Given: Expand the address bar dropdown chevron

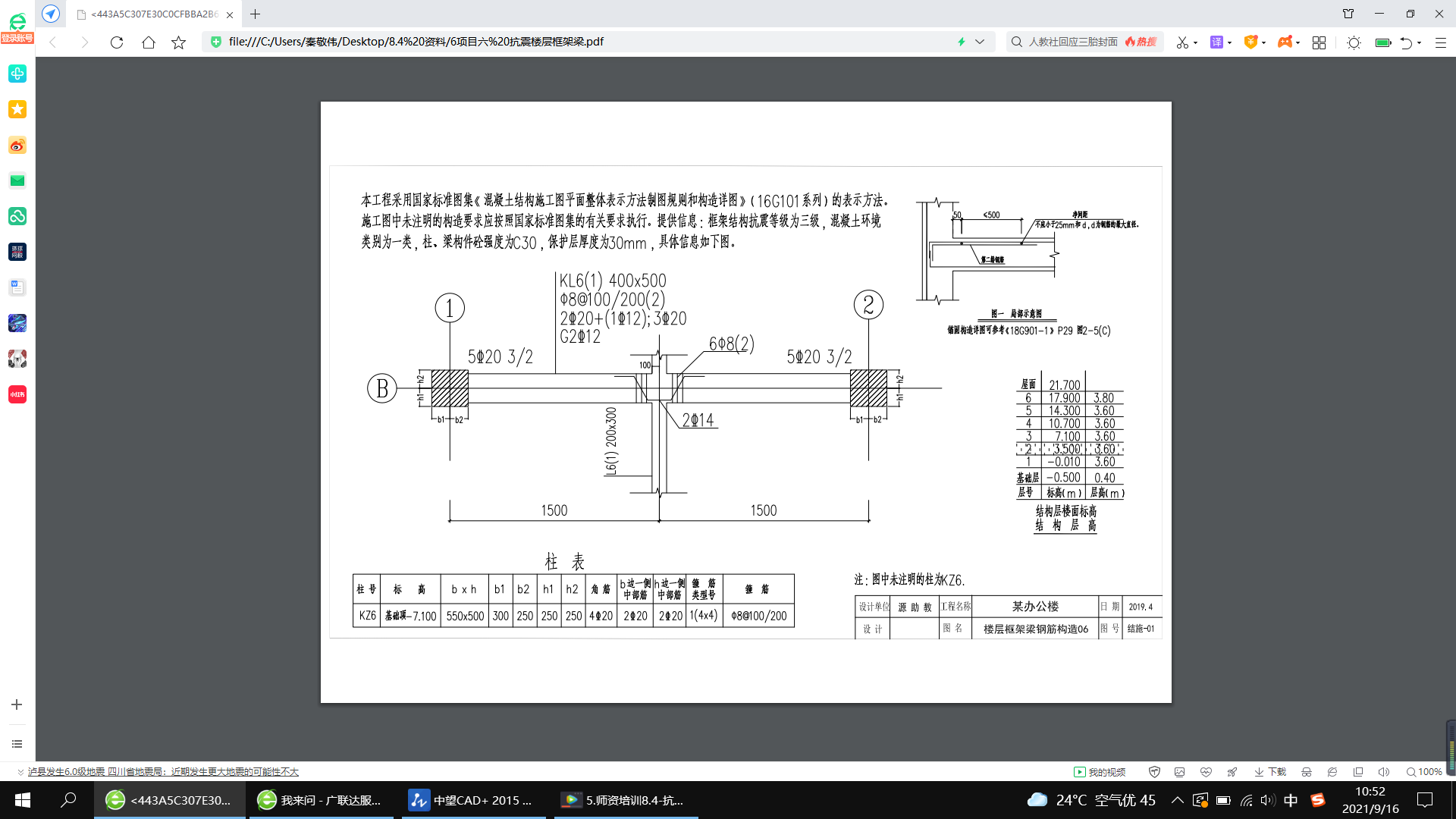Looking at the screenshot, I should (980, 42).
